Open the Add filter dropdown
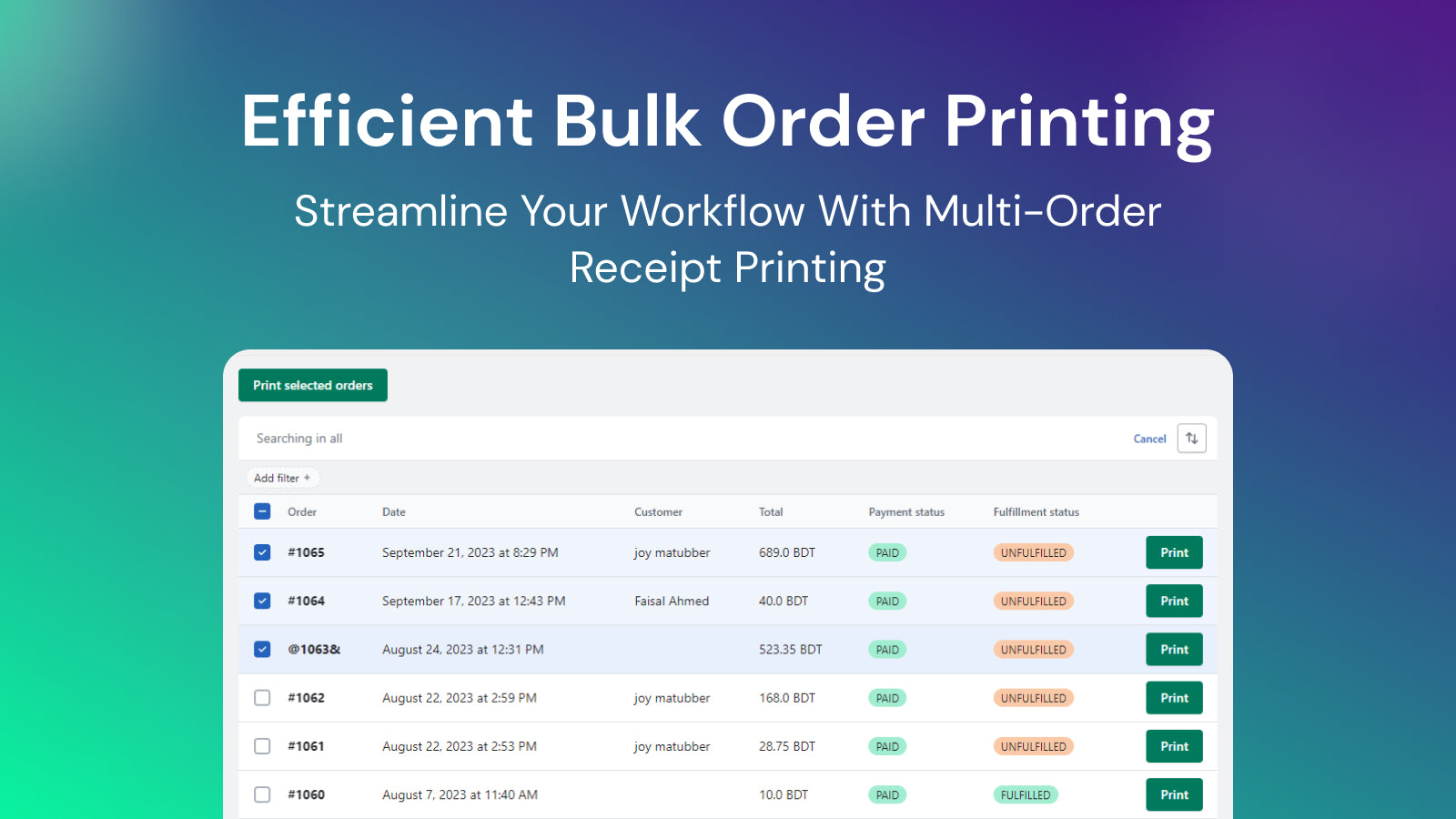Image resolution: width=1456 pixels, height=819 pixels. tap(282, 478)
